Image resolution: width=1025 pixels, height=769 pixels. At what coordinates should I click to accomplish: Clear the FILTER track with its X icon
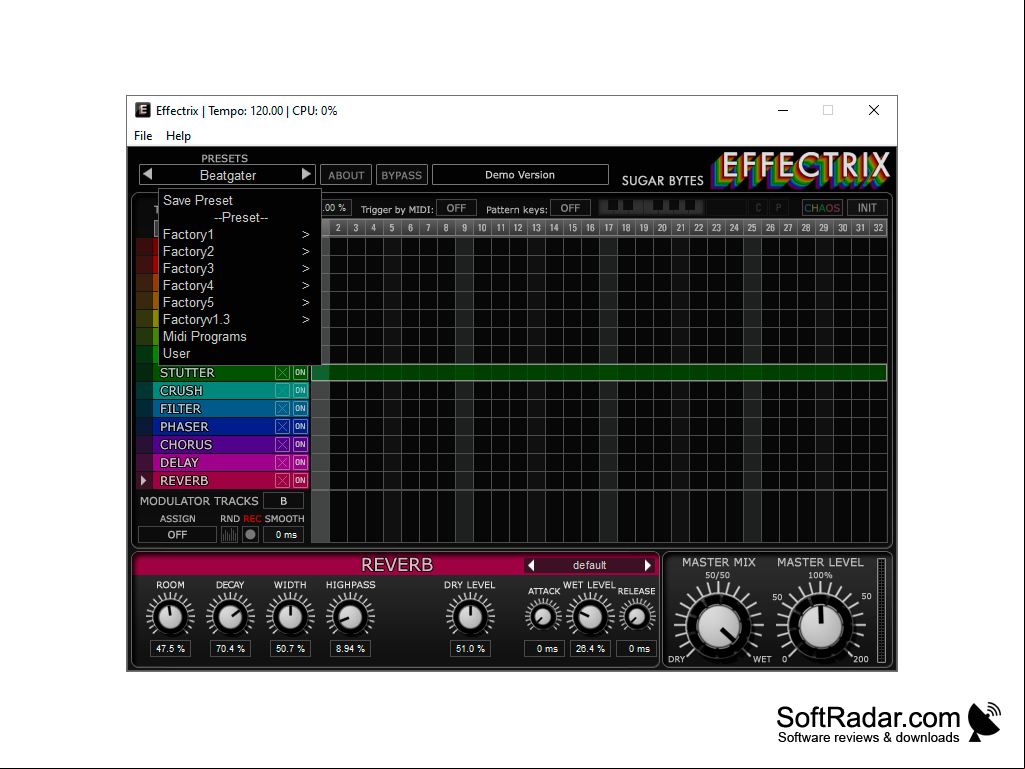(282, 409)
